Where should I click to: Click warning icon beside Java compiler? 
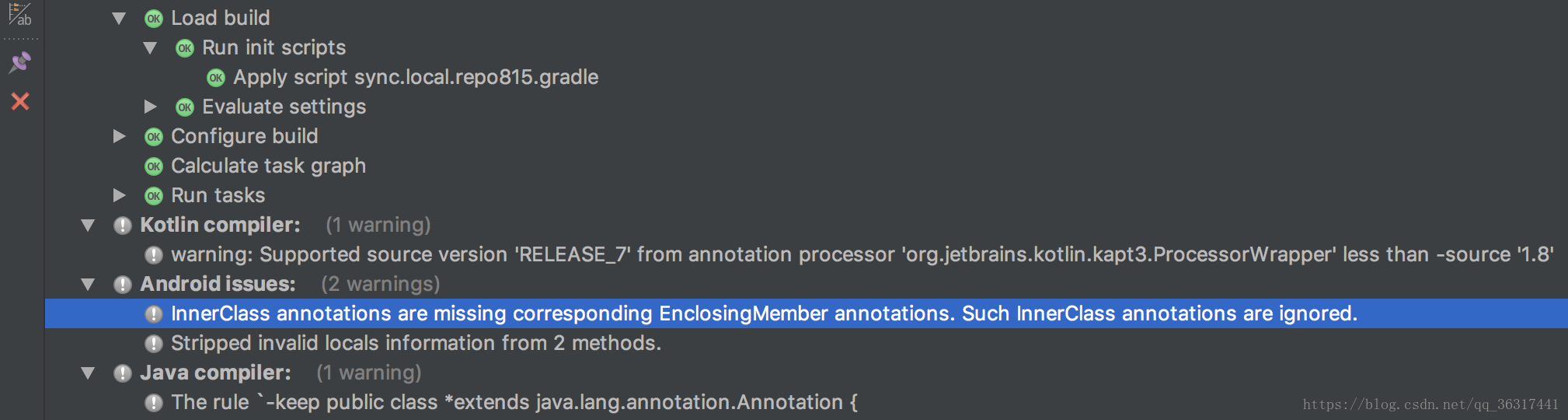123,373
